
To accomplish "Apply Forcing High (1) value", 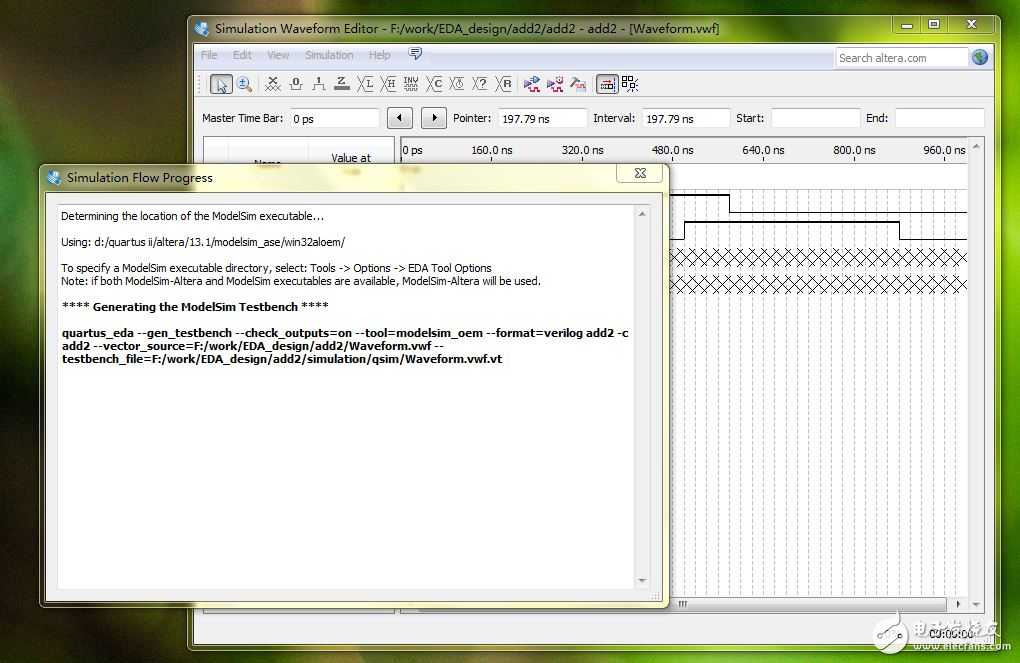I will [319, 84].
